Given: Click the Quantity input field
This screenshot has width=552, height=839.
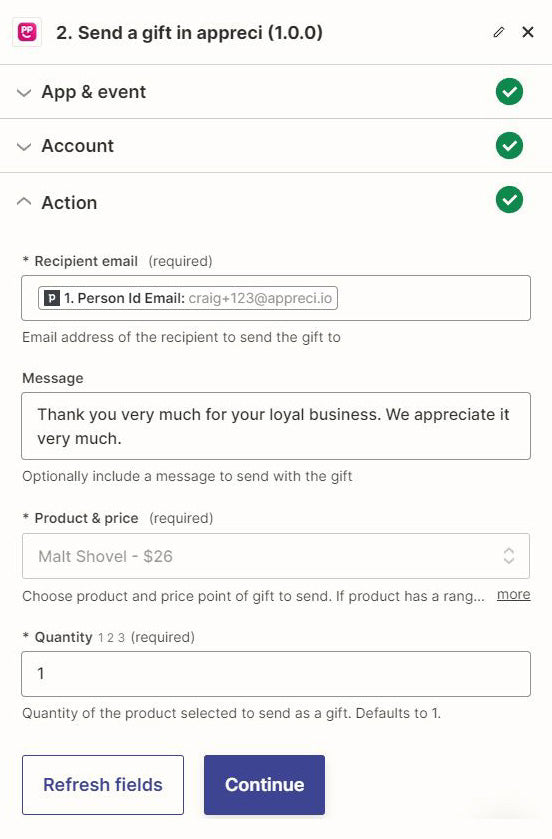Looking at the screenshot, I should [276, 674].
